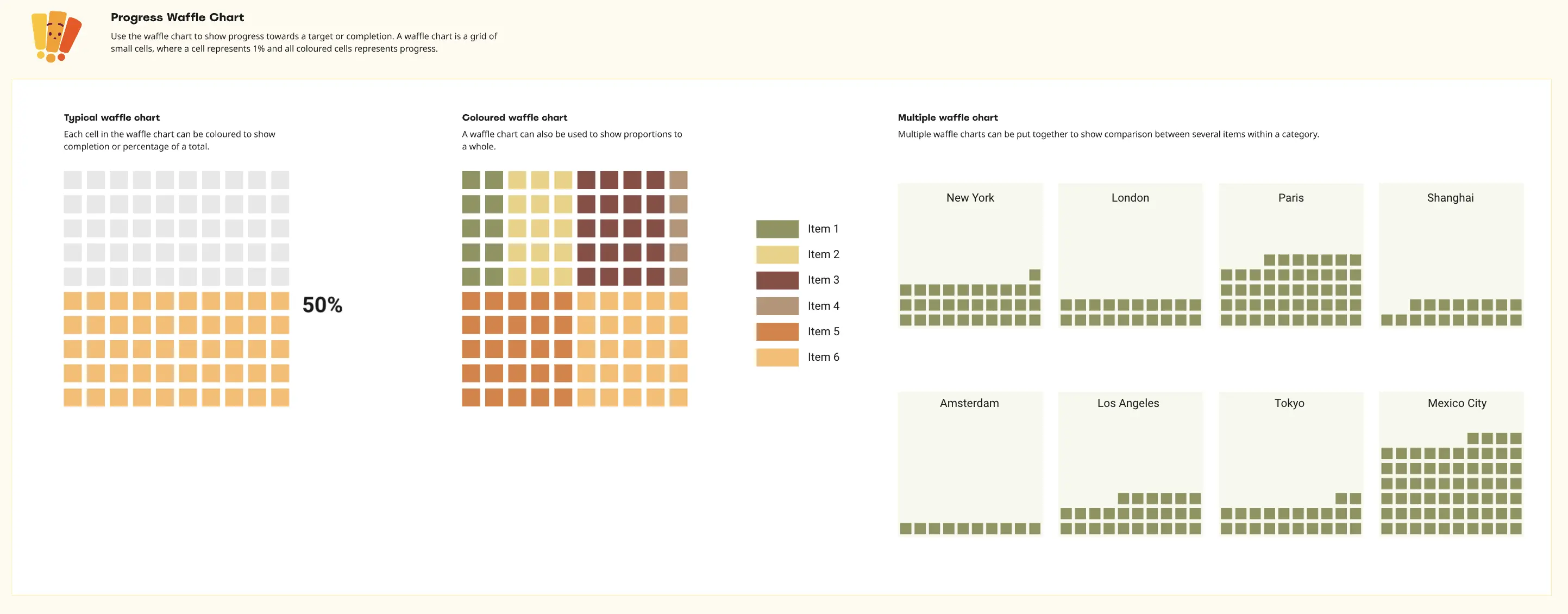Click the single top cell in New York chart
Image resolution: width=1568 pixels, height=614 pixels.
1035,275
